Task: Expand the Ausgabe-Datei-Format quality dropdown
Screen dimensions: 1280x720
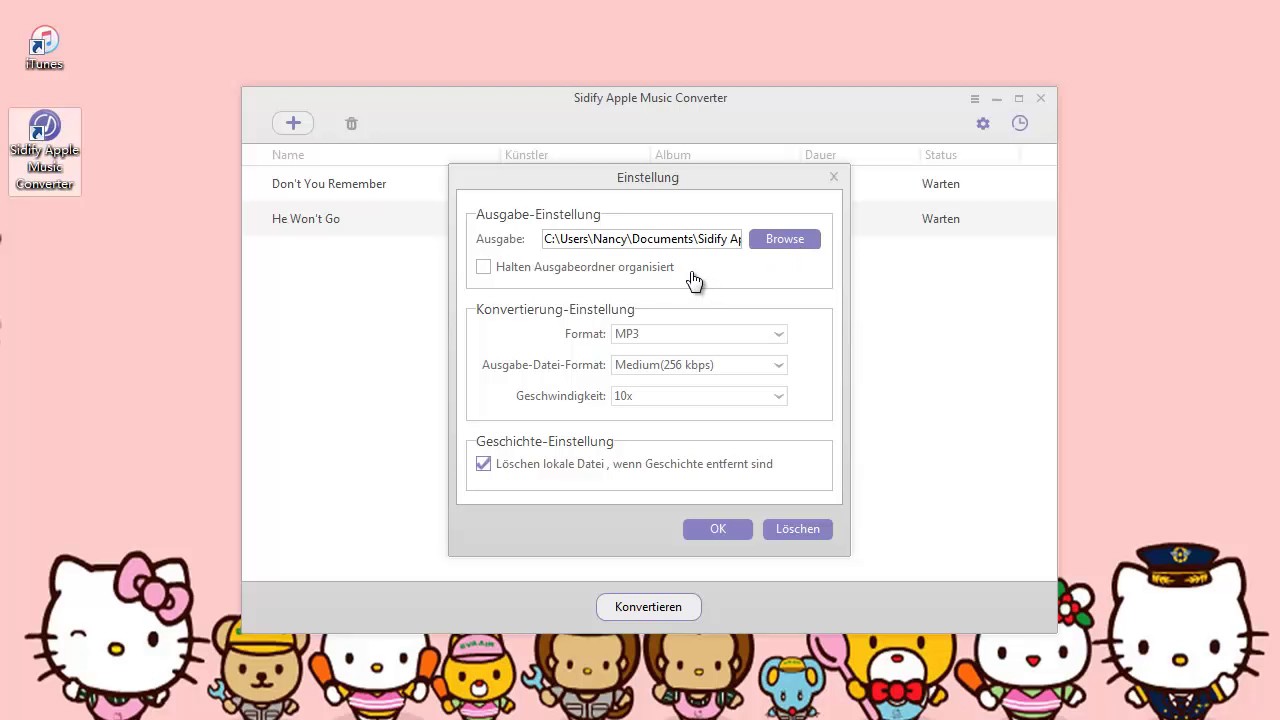Action: (699, 365)
